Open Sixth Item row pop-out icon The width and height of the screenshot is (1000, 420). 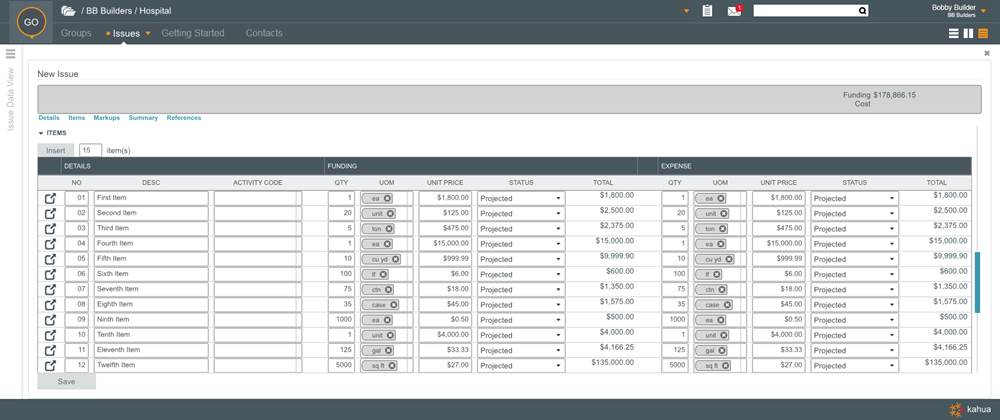[x=50, y=274]
